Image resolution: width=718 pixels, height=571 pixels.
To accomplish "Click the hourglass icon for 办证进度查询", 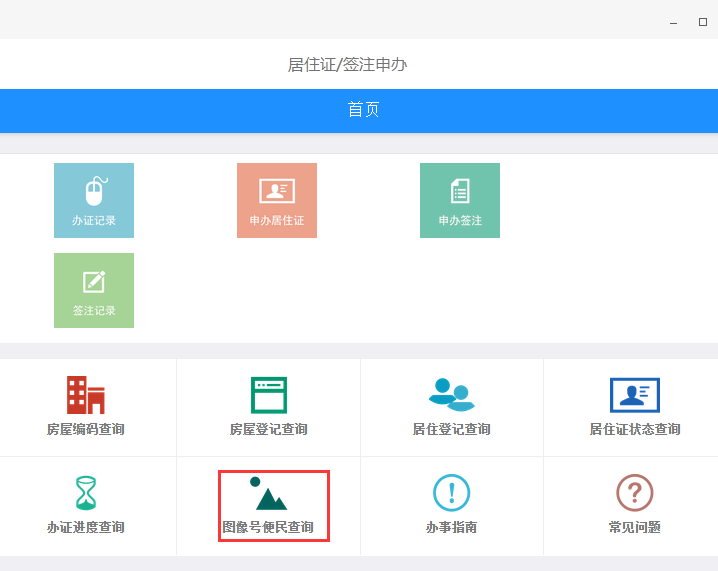I will tap(86, 493).
